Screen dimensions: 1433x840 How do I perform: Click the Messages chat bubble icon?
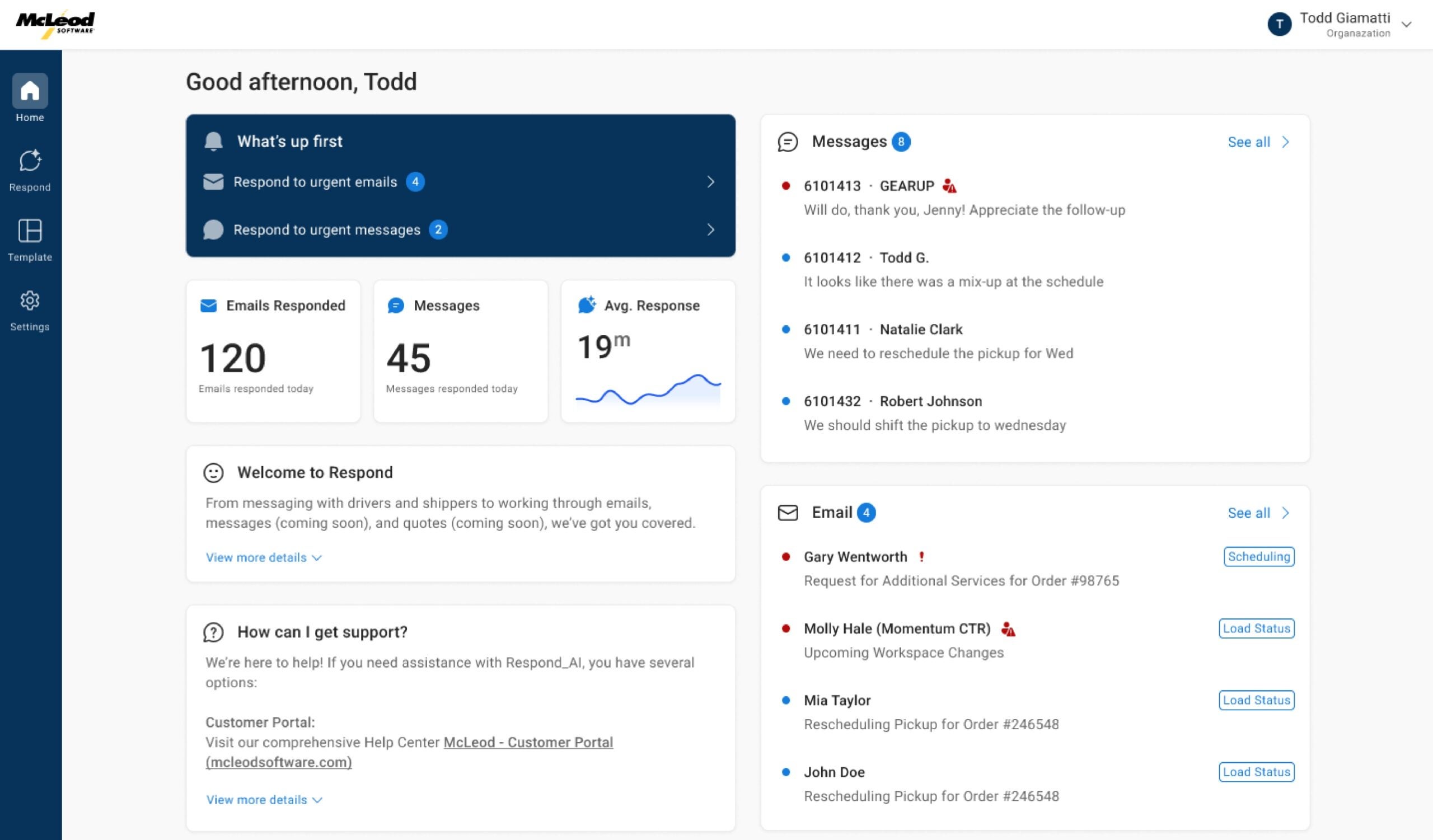[x=788, y=141]
